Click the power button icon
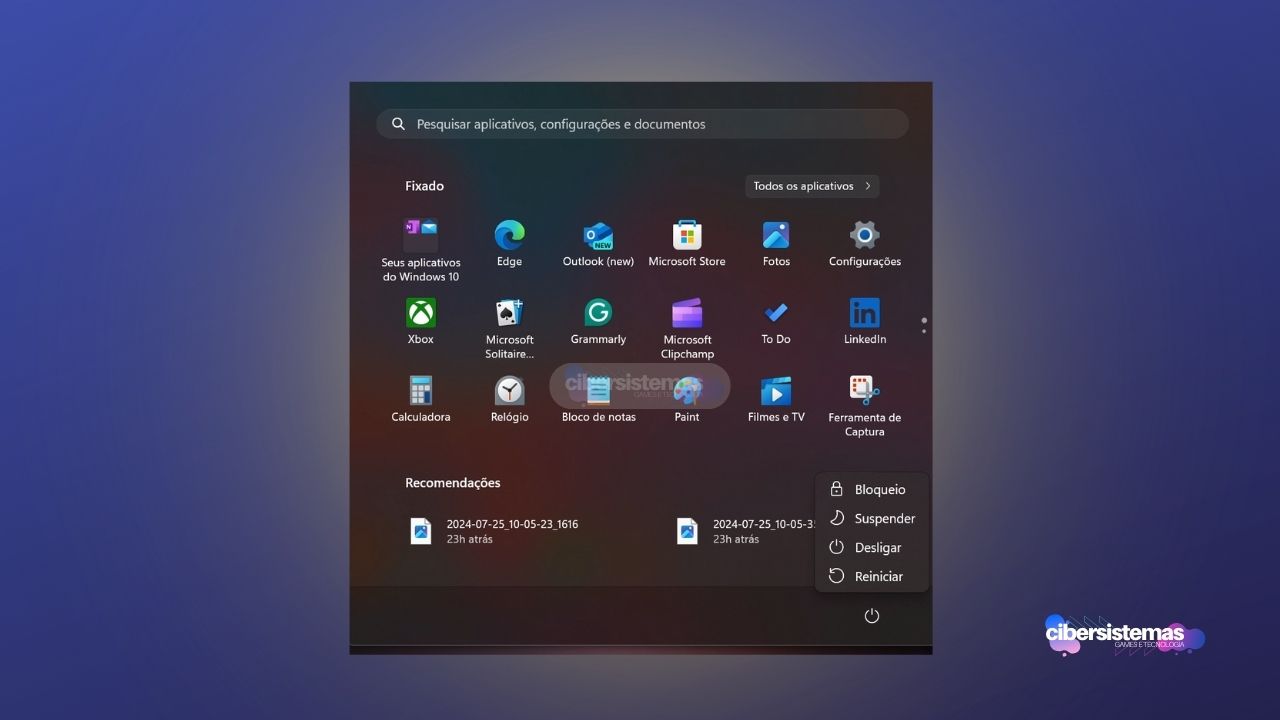 point(872,616)
